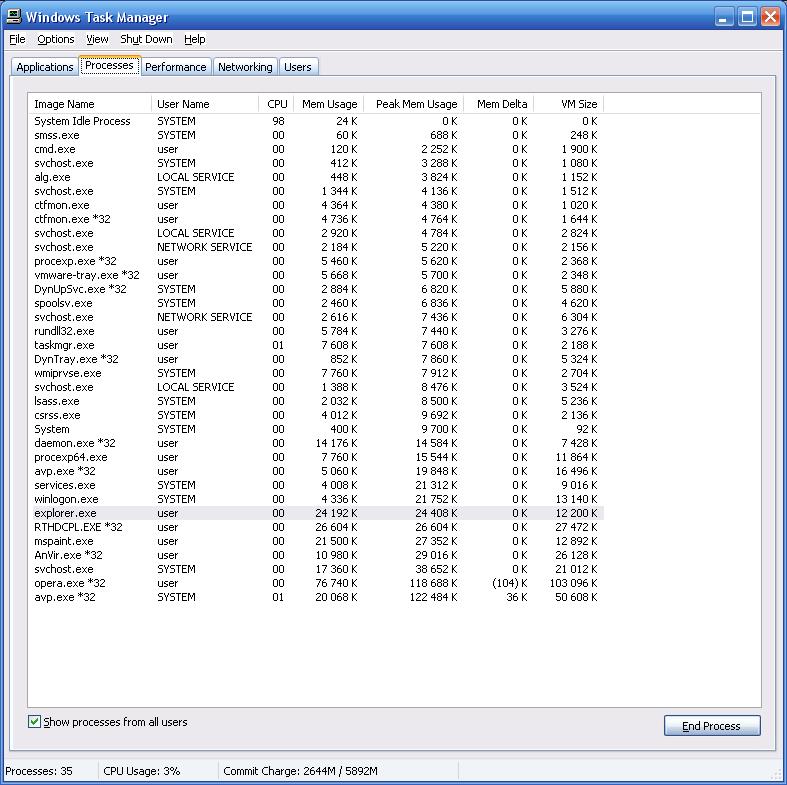This screenshot has width=787, height=785.
Task: Select the lsass.exe process
Action: click(x=316, y=401)
